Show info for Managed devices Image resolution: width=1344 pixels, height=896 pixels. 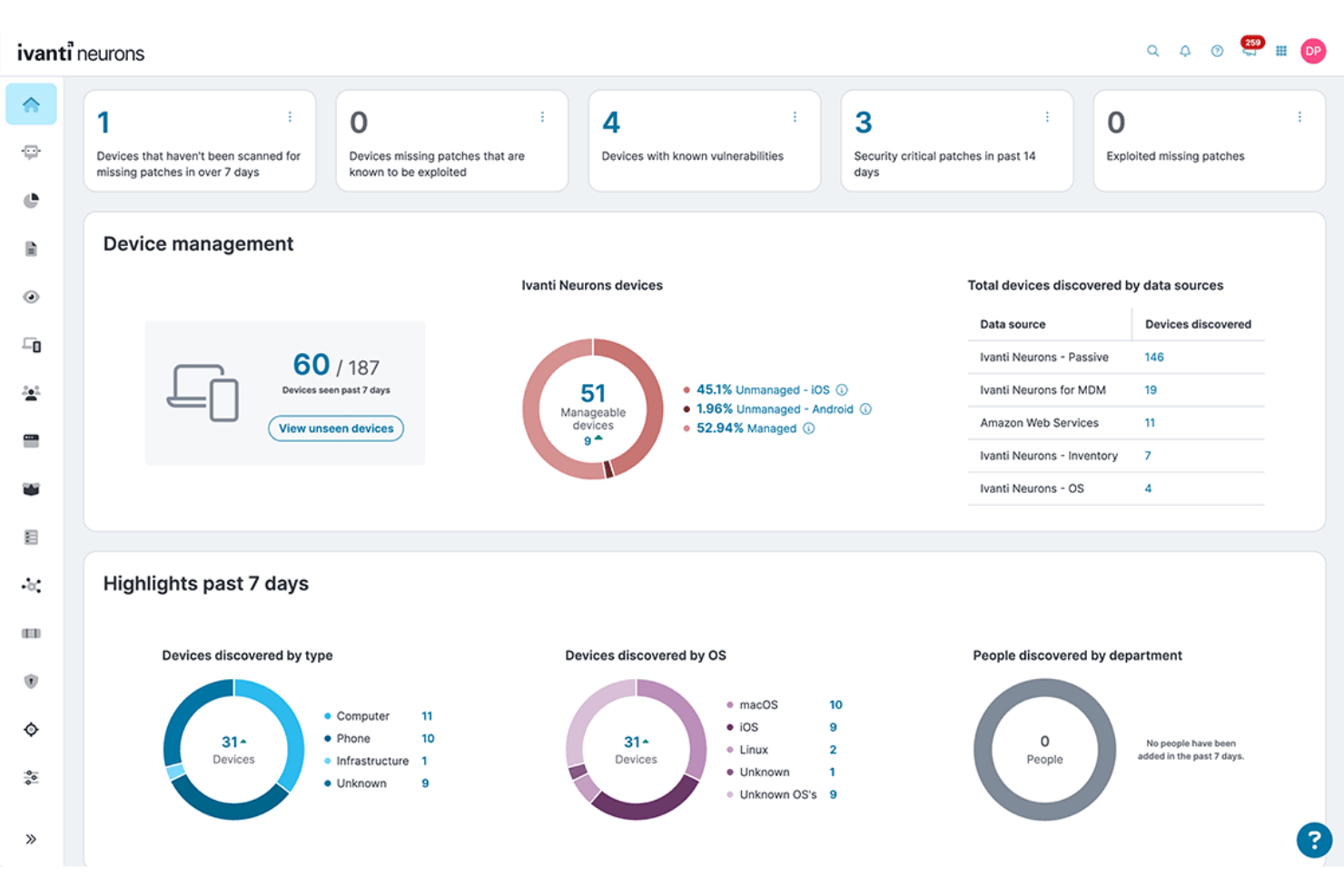[808, 428]
